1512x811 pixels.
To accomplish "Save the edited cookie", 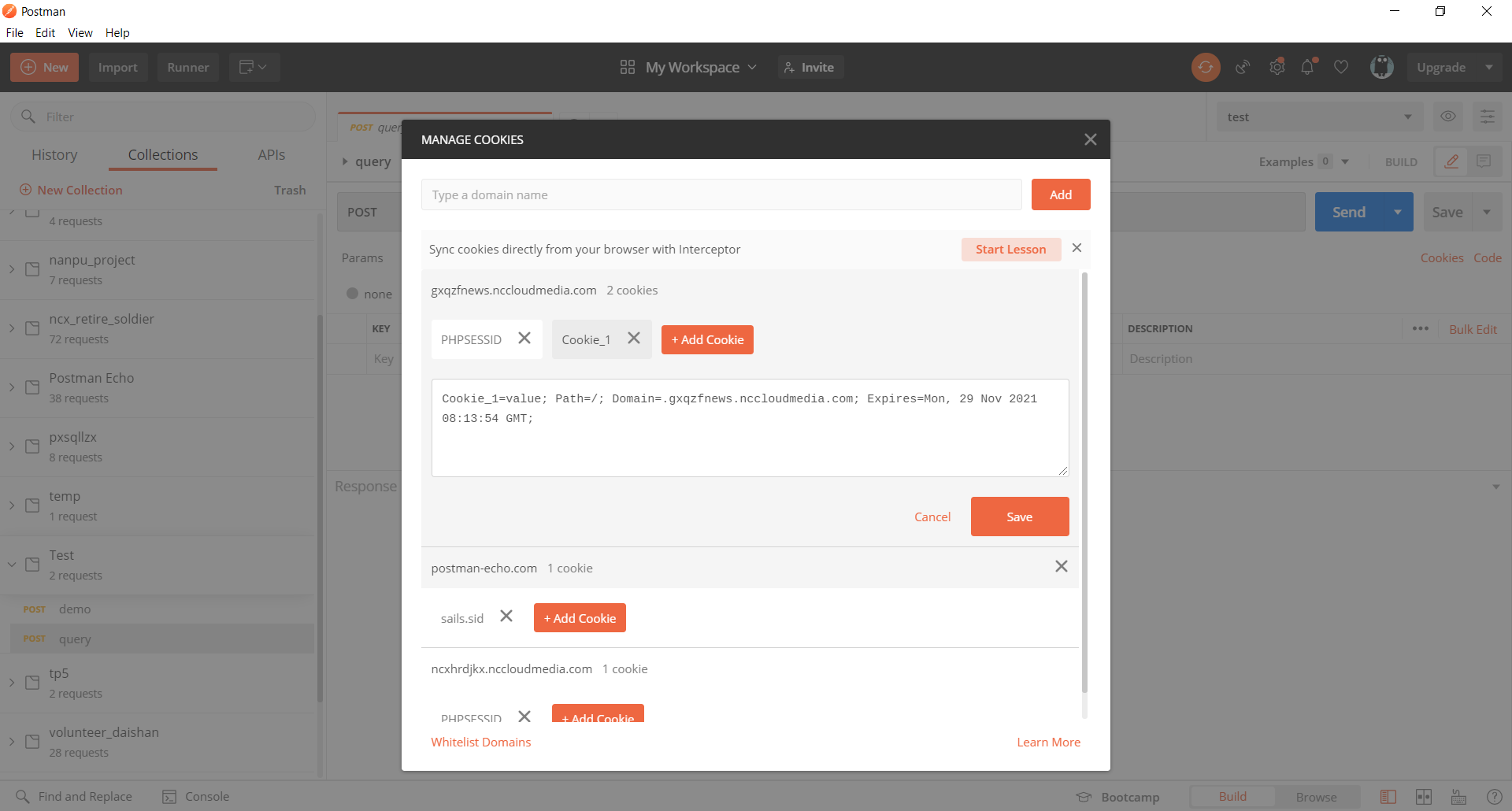I will click(1020, 517).
